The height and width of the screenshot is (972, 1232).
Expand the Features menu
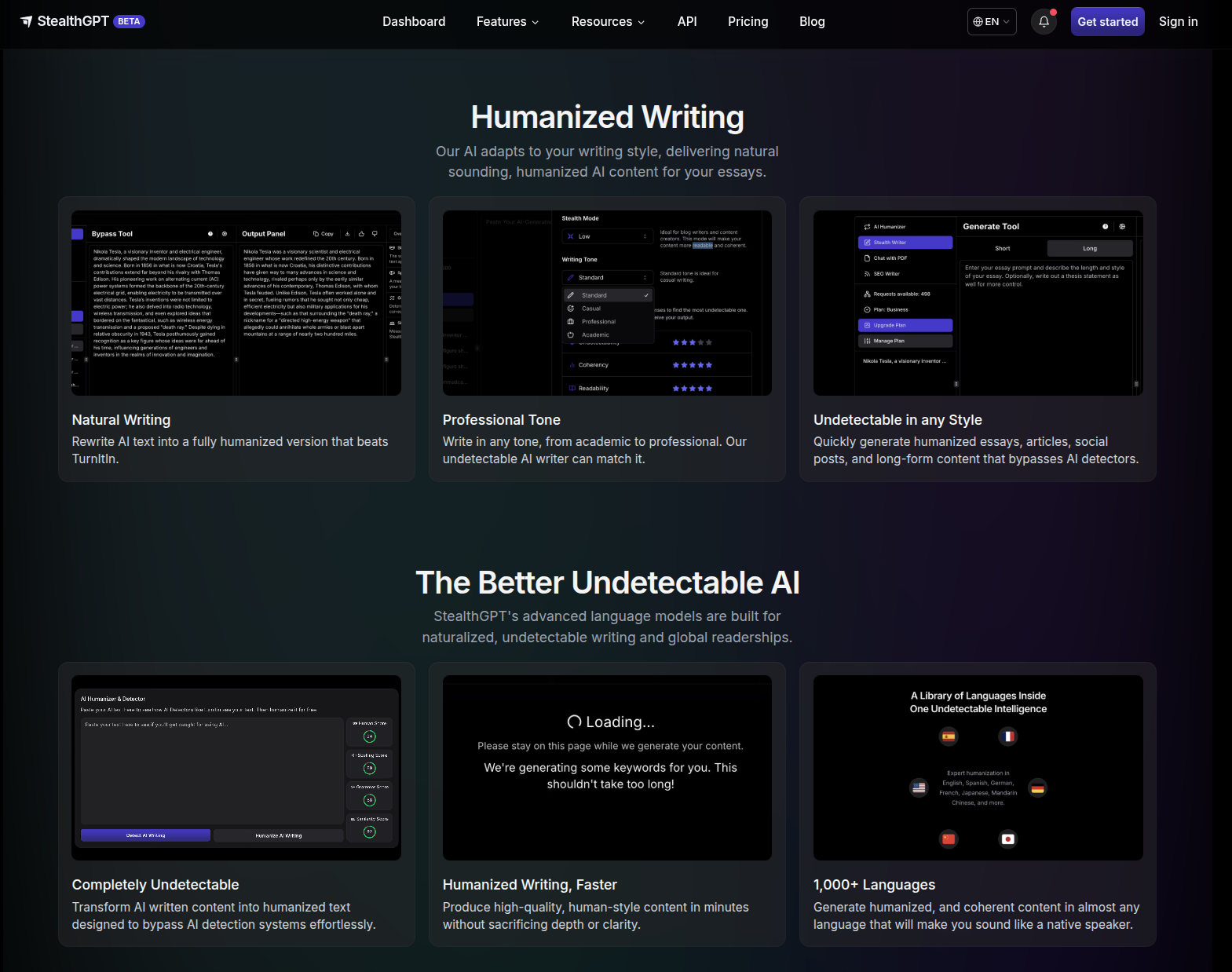pyautogui.click(x=507, y=22)
